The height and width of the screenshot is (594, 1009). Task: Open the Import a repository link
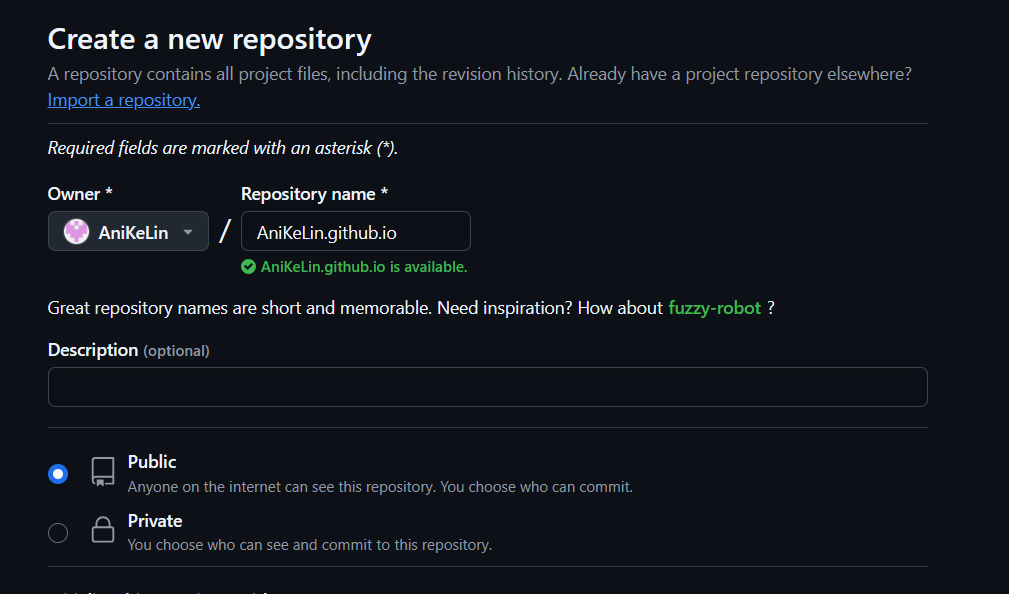coord(123,99)
